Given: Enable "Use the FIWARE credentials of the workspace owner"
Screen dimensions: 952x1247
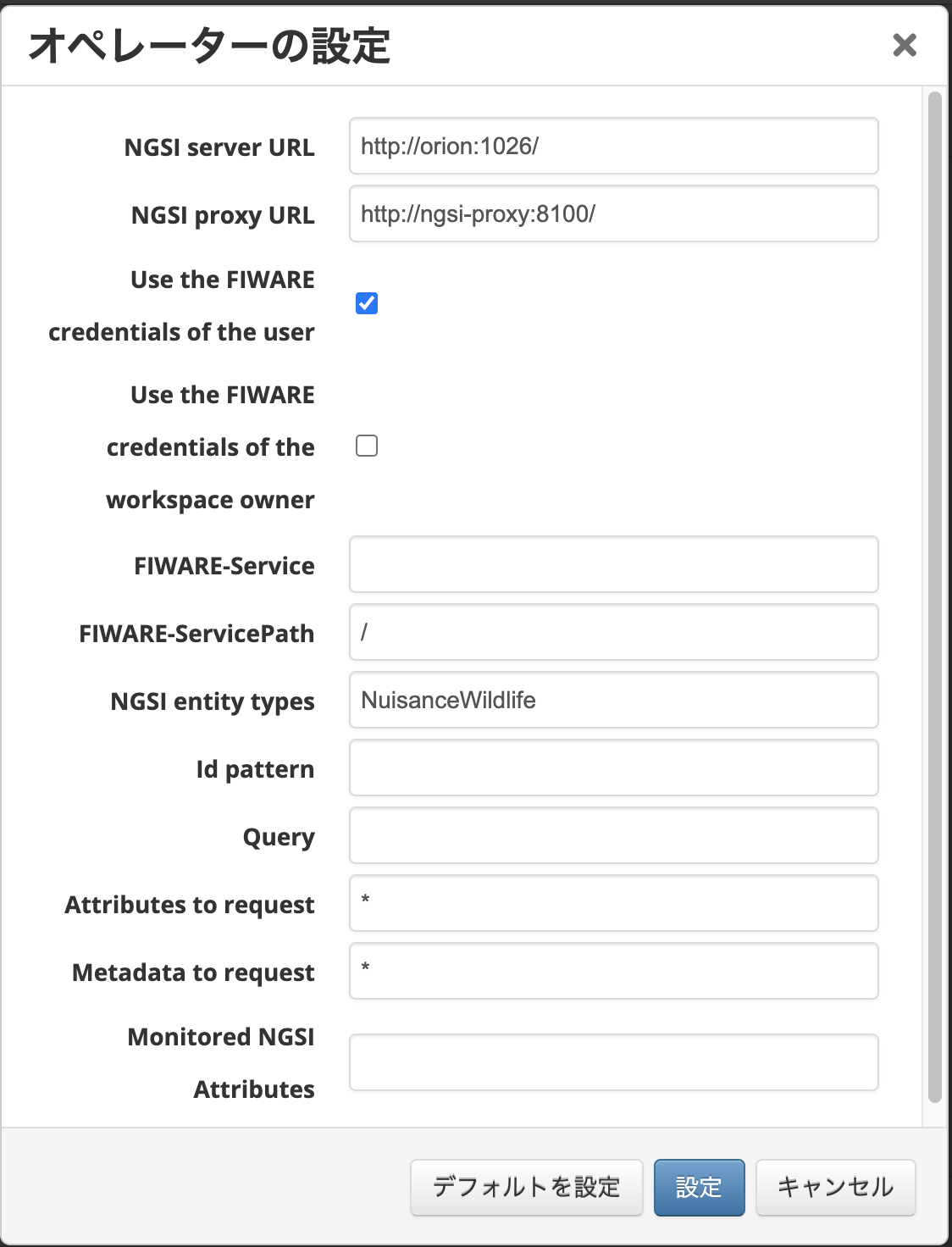Looking at the screenshot, I should [366, 446].
